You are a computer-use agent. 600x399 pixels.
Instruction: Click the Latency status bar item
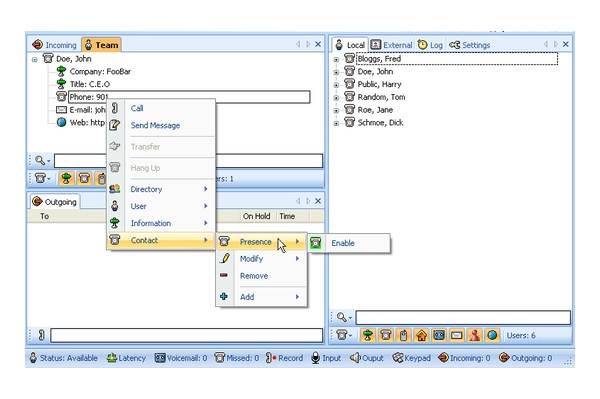pos(127,358)
